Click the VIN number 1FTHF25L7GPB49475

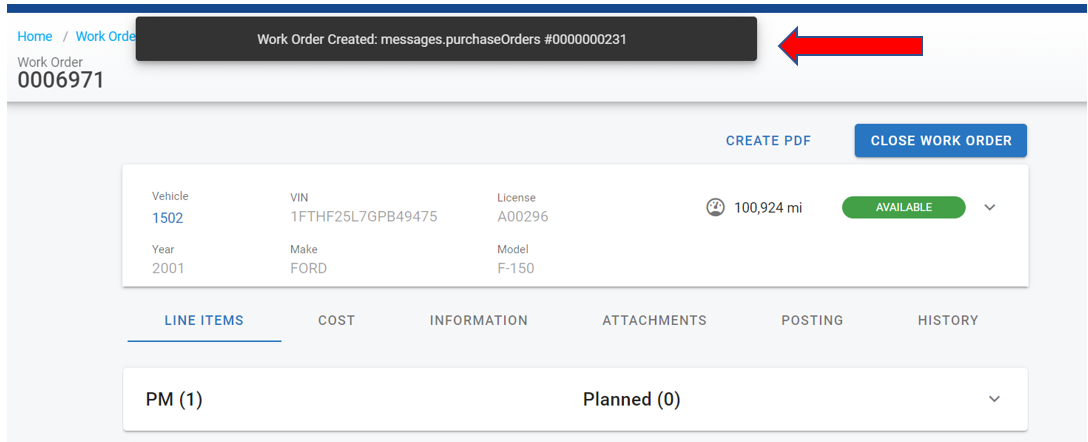(x=363, y=217)
